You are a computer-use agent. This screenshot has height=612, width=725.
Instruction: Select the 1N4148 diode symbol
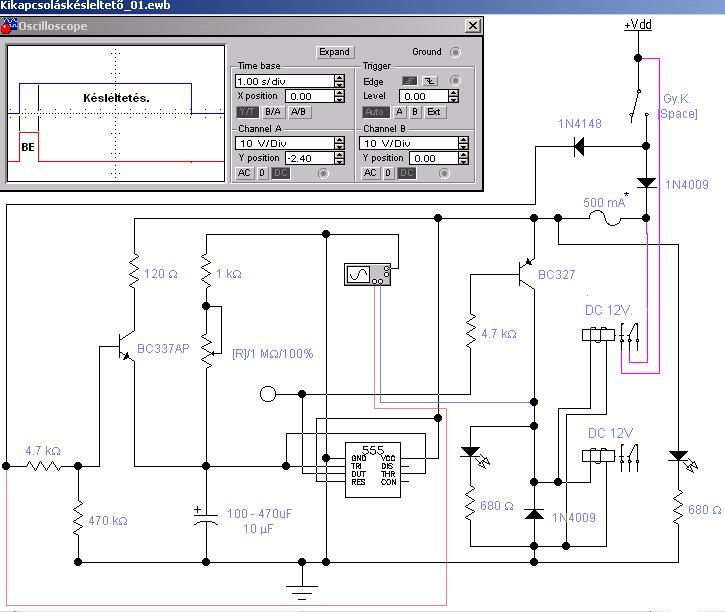pyautogui.click(x=578, y=147)
